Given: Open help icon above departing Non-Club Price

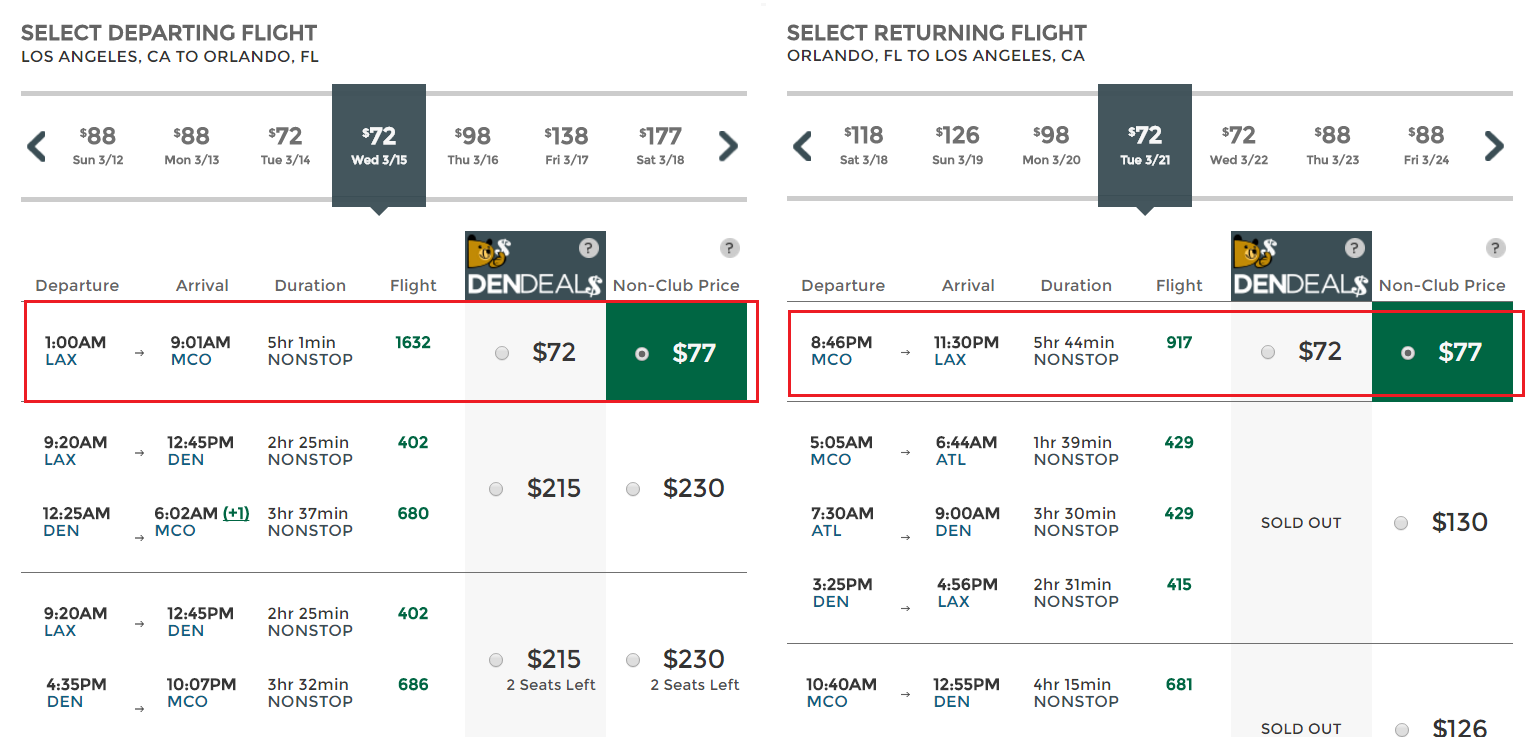Looking at the screenshot, I should (x=729, y=248).
